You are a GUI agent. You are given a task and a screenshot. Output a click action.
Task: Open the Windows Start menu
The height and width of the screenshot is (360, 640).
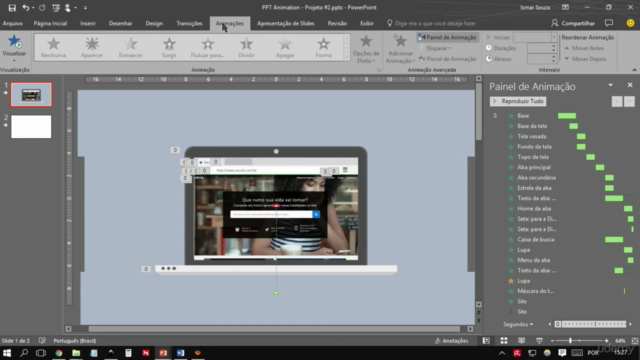[7, 353]
